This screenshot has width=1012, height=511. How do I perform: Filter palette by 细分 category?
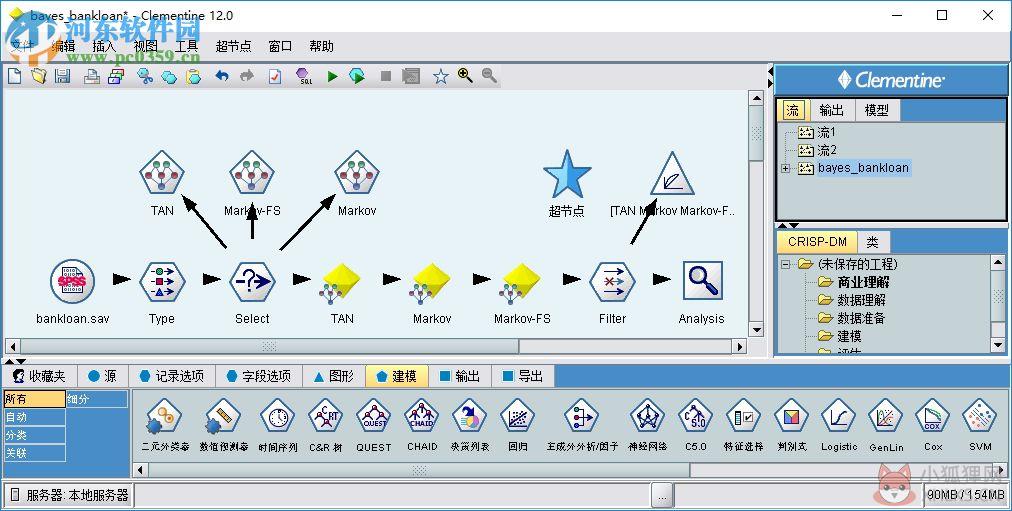coord(97,399)
